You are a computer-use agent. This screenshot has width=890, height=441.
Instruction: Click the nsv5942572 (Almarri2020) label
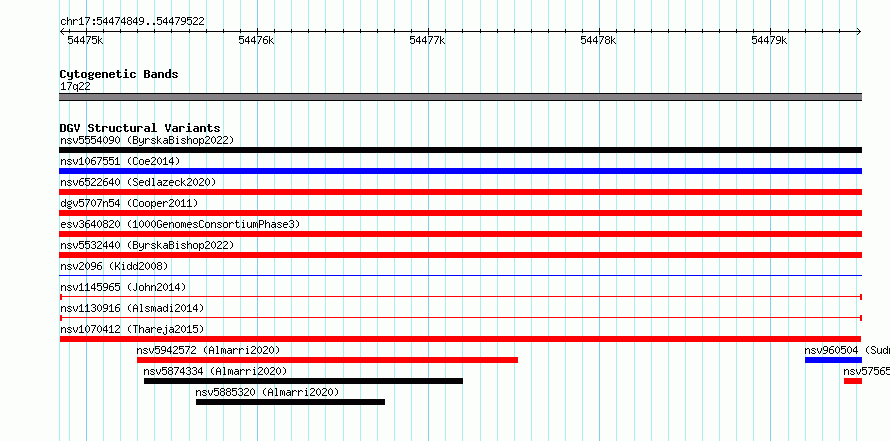(x=208, y=350)
